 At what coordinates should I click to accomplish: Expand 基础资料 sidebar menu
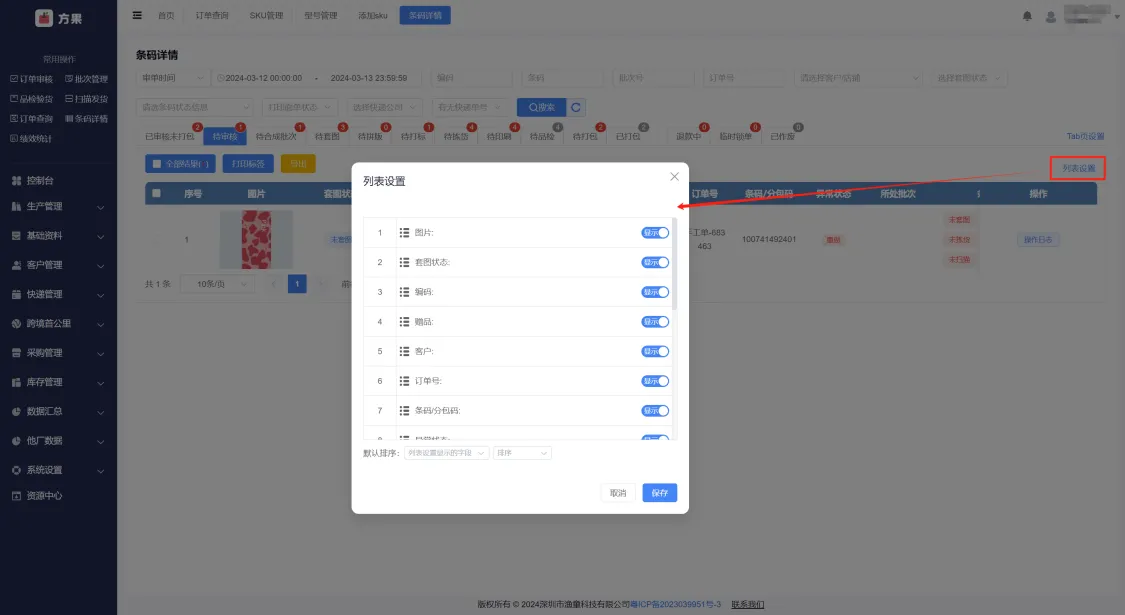[58, 236]
